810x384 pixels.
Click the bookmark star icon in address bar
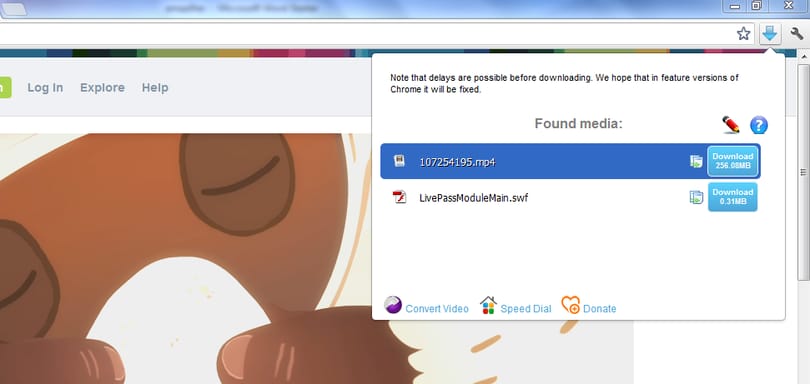(x=743, y=34)
